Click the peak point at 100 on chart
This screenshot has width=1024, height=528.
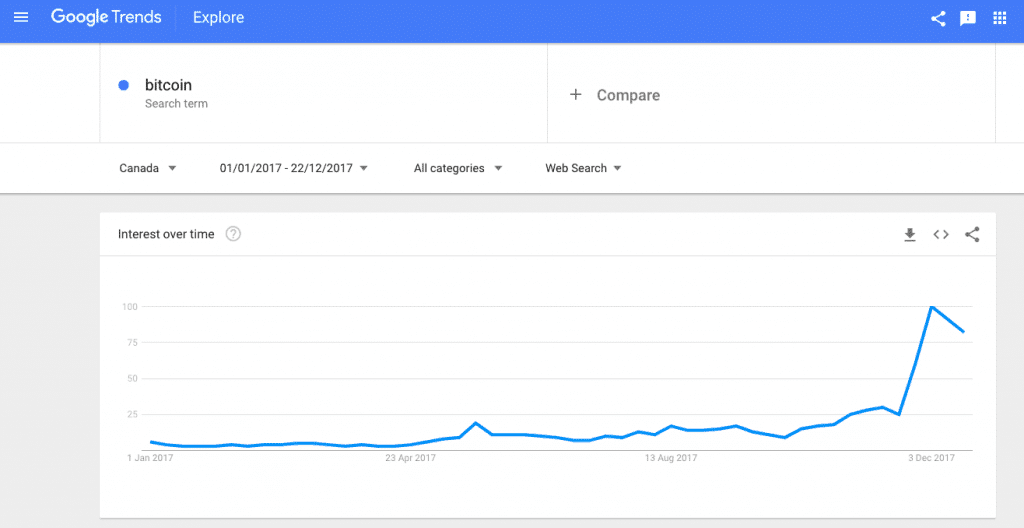tap(931, 306)
